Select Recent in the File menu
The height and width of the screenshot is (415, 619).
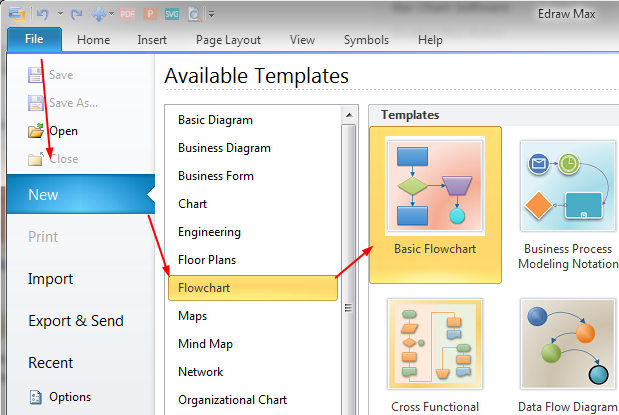point(51,362)
